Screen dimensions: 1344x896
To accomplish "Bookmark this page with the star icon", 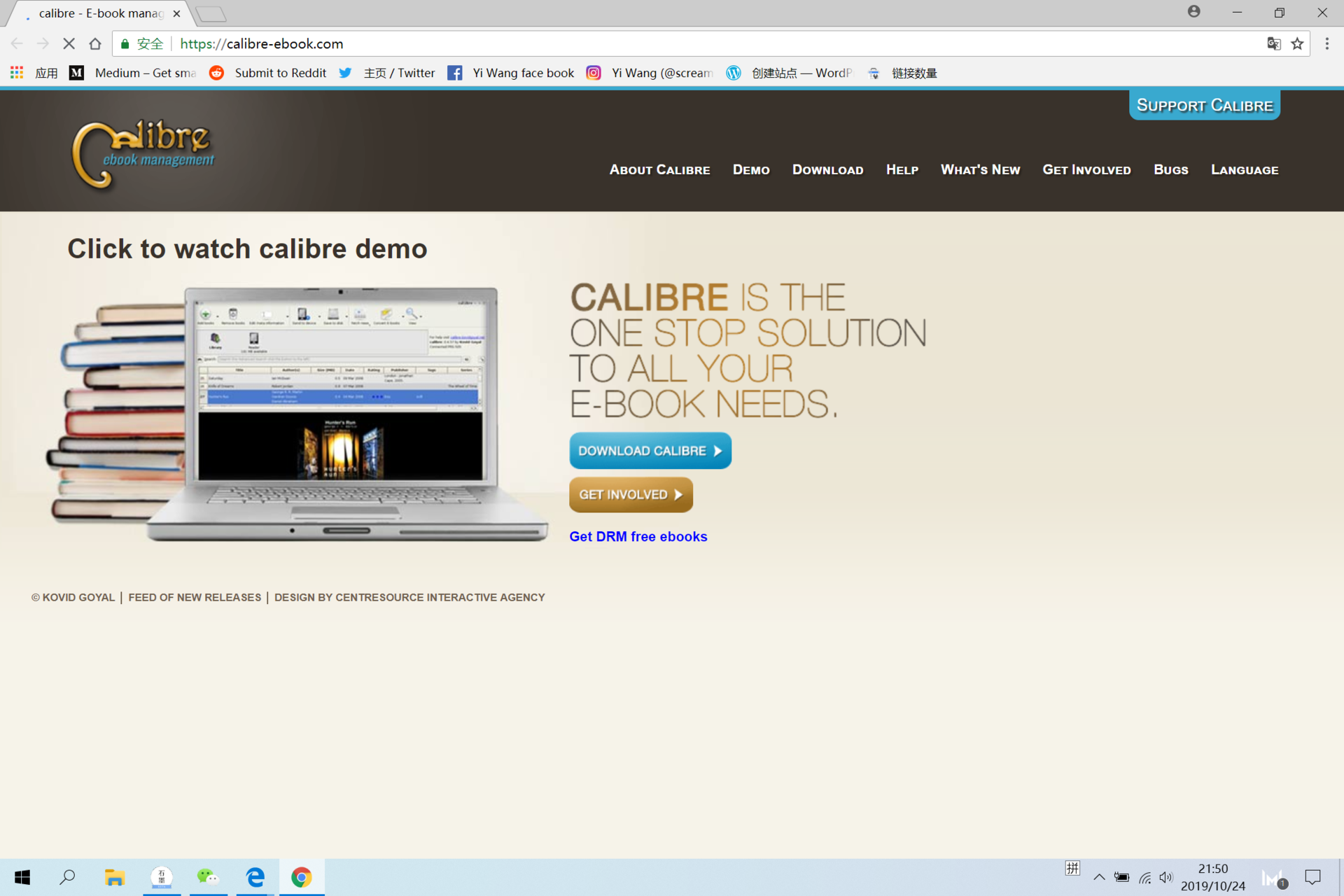I will pyautogui.click(x=1297, y=43).
